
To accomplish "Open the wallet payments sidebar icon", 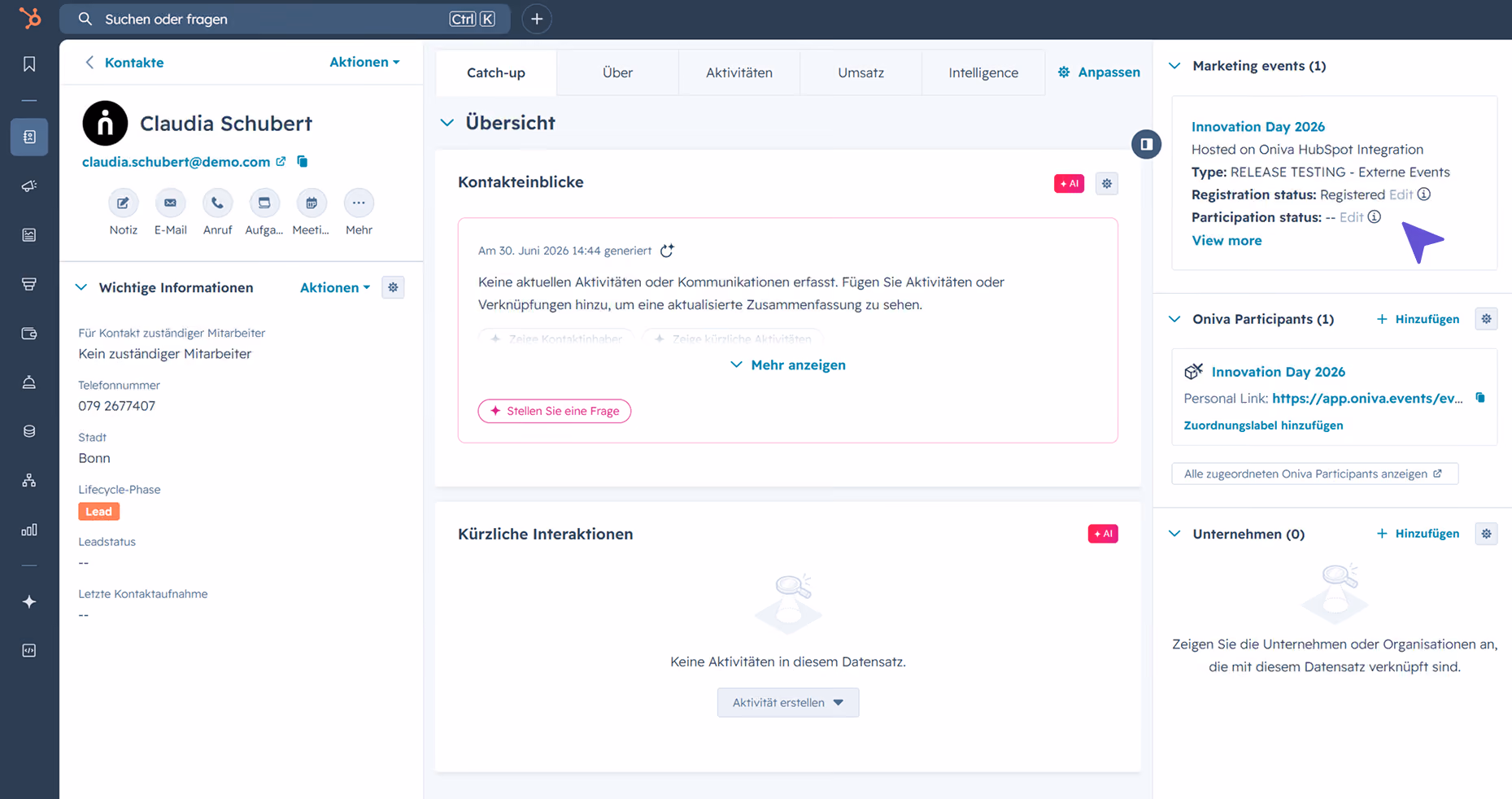I will pos(29,334).
